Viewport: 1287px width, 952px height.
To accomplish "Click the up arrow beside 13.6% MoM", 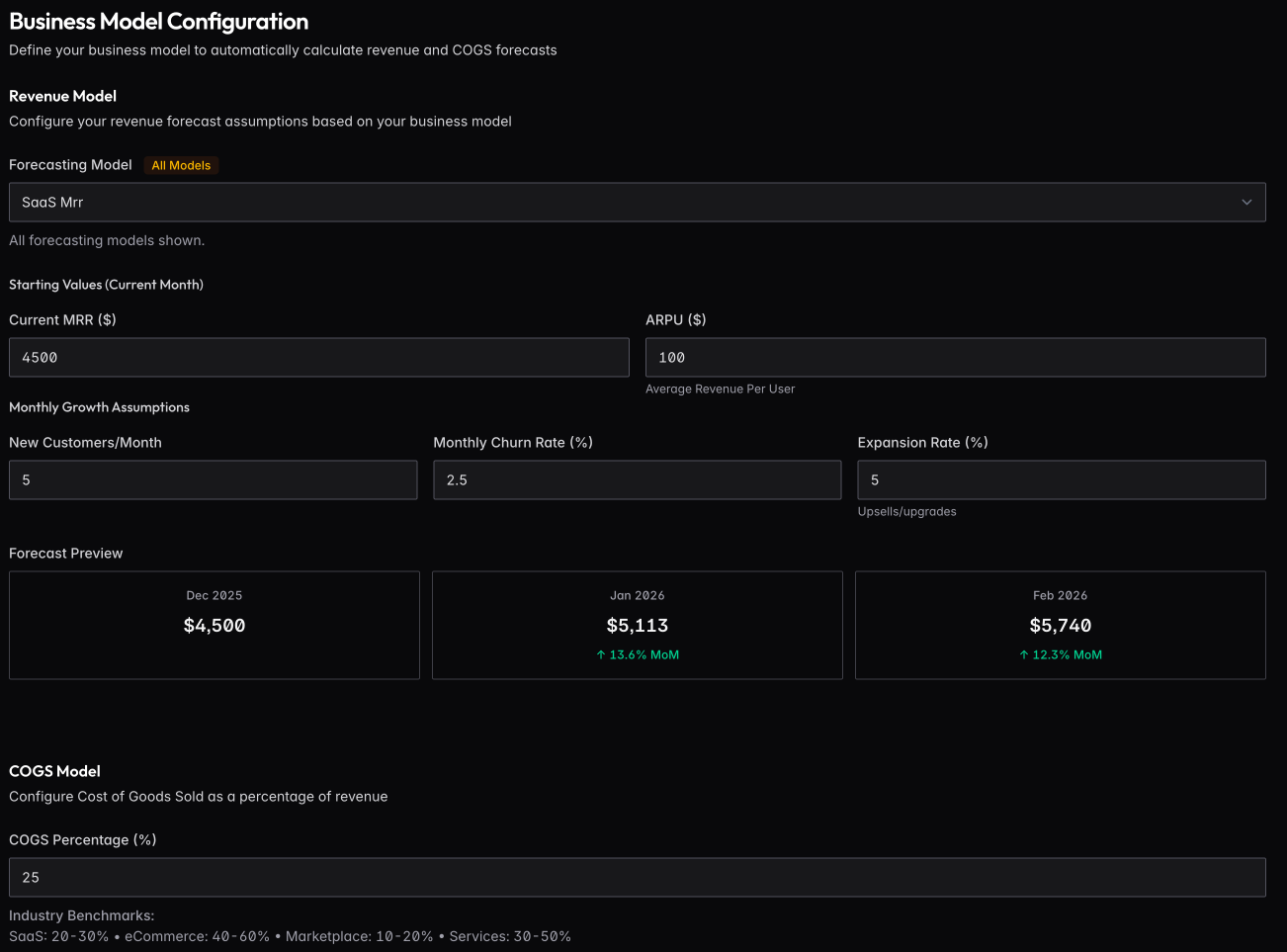I will pos(601,655).
